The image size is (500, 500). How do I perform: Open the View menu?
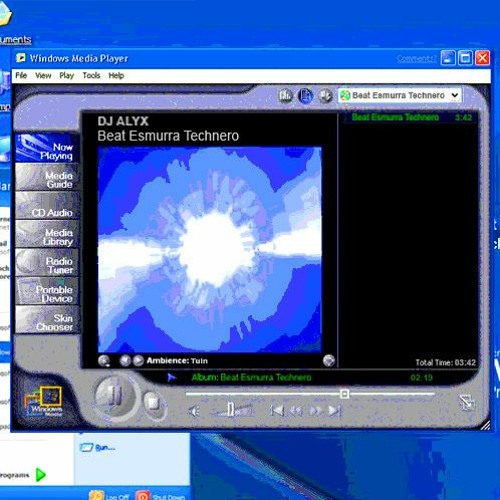tap(43, 75)
